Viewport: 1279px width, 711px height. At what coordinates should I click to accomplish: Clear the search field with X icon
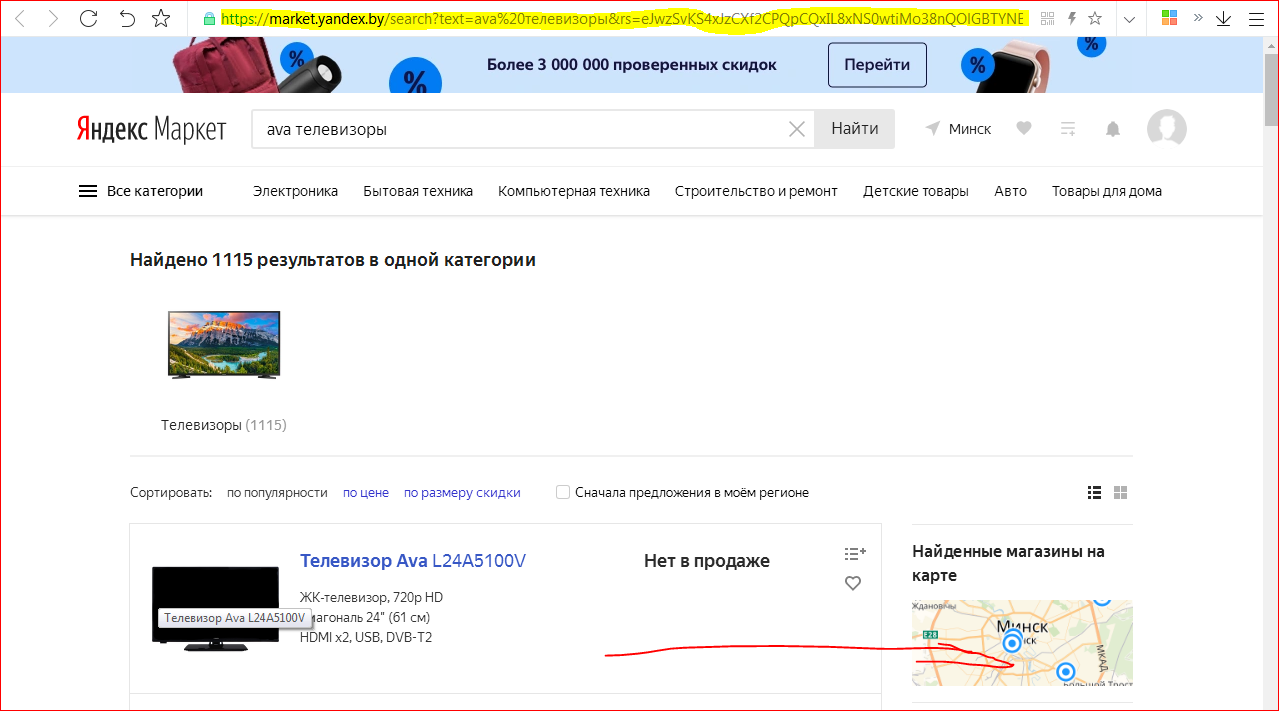(x=797, y=129)
